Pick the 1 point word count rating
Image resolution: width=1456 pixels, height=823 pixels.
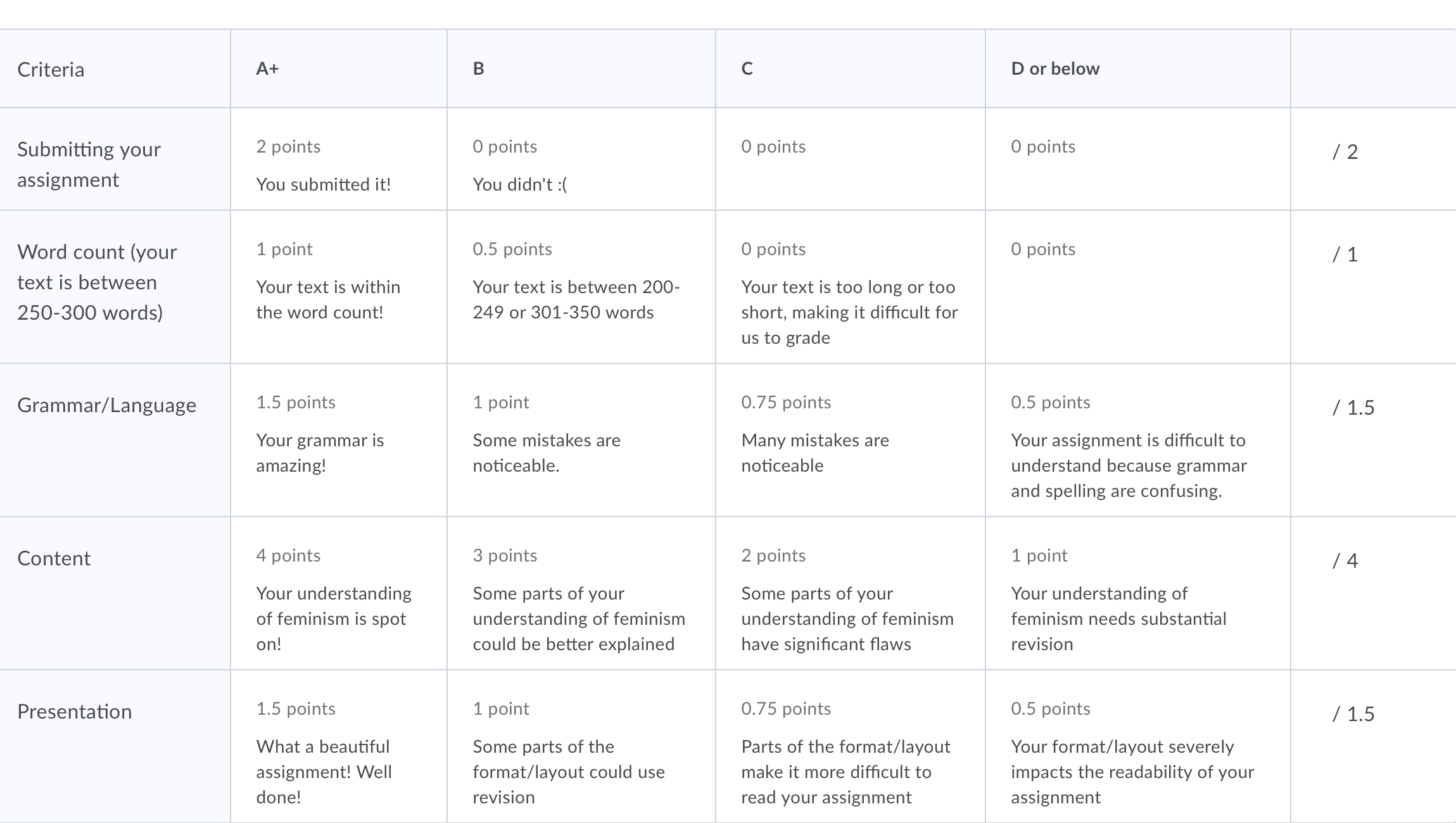click(x=338, y=286)
